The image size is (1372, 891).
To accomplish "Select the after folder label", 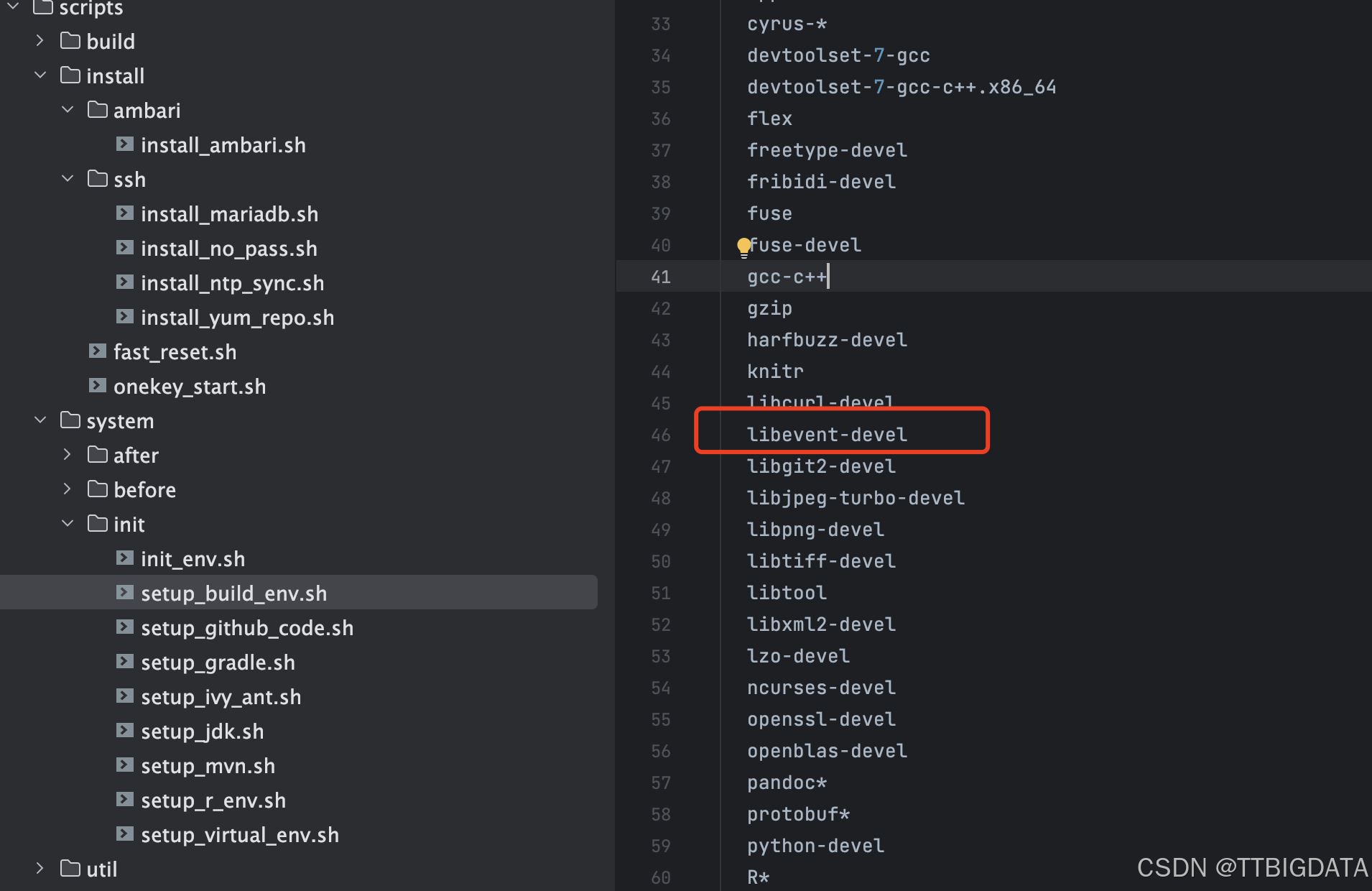I will [x=136, y=456].
